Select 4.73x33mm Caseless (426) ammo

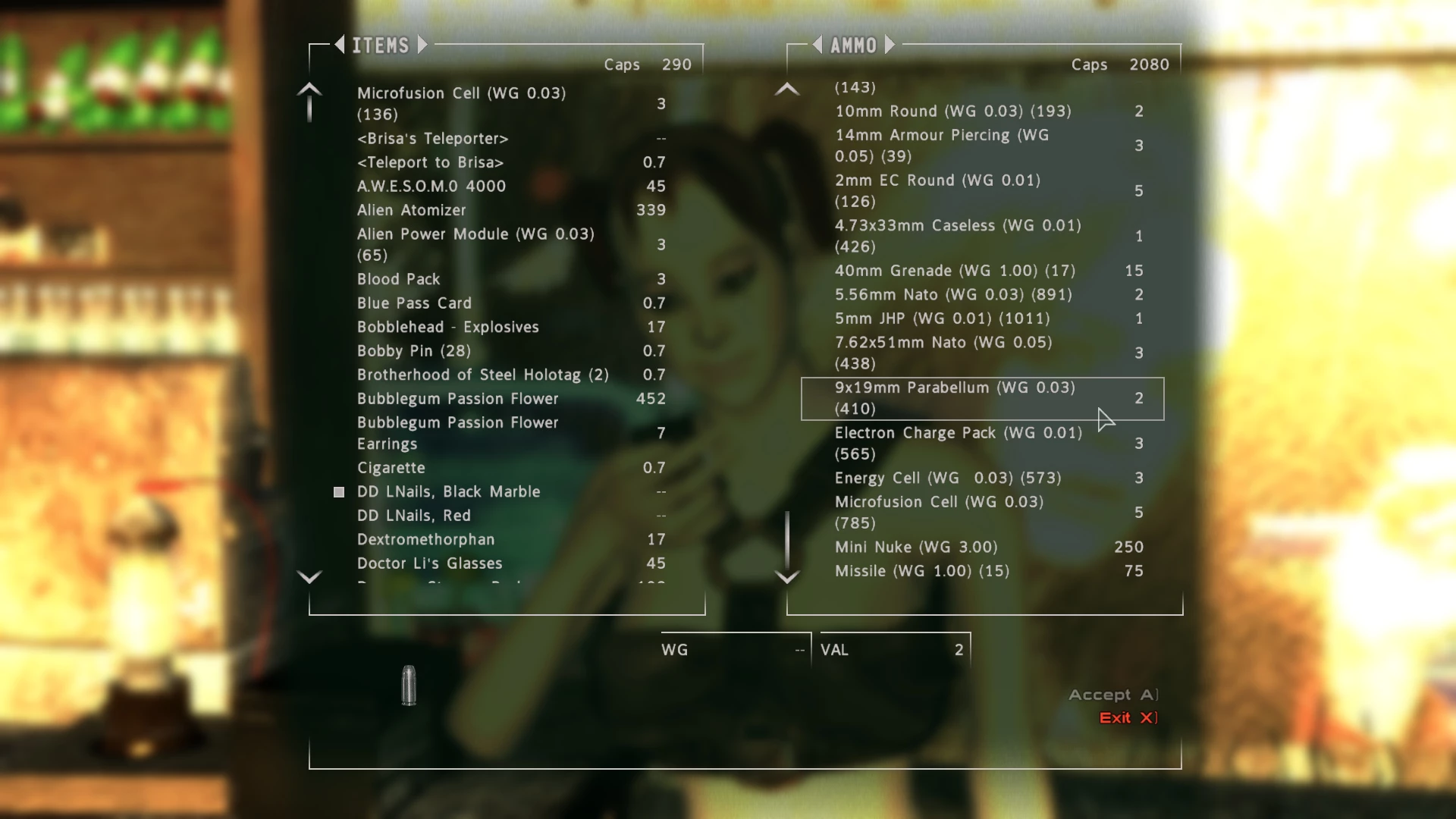click(x=990, y=237)
